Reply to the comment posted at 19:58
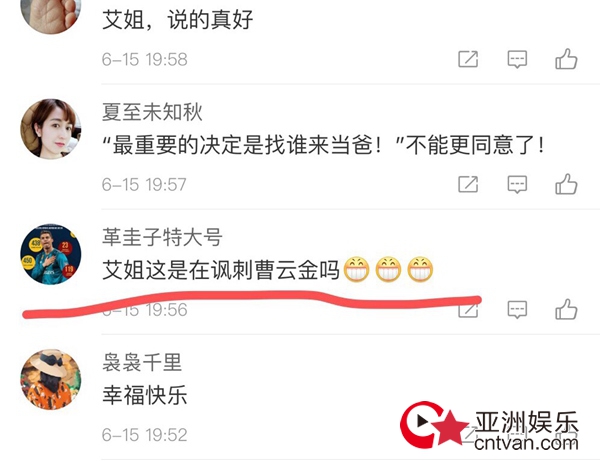This screenshot has width=600, height=461. pos(517,59)
